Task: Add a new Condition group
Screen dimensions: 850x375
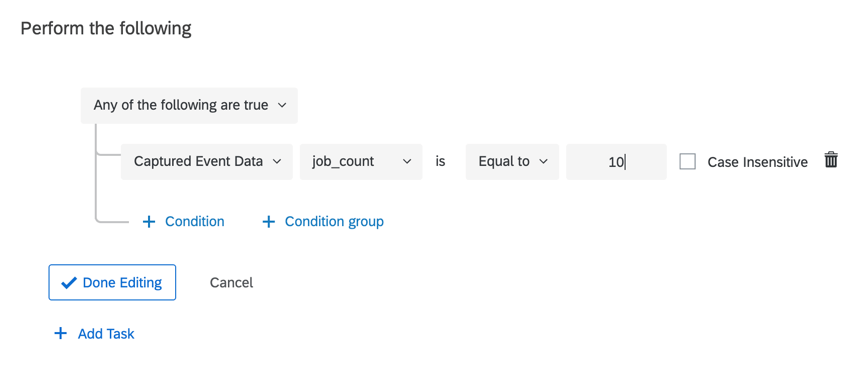Action: [323, 222]
